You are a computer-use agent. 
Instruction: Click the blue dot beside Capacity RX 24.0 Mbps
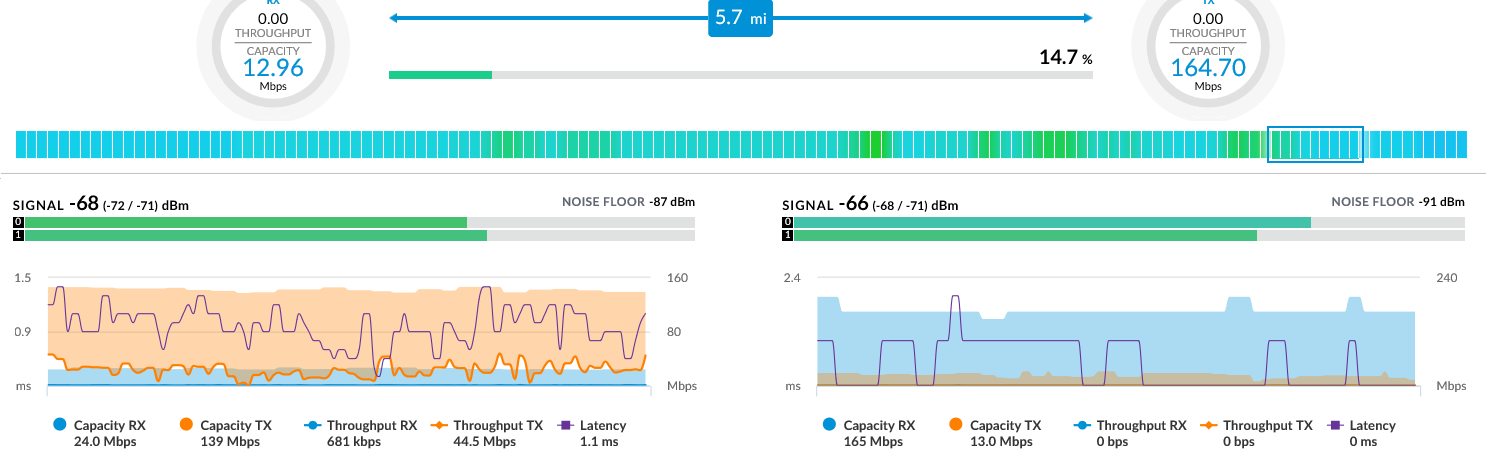point(57,426)
